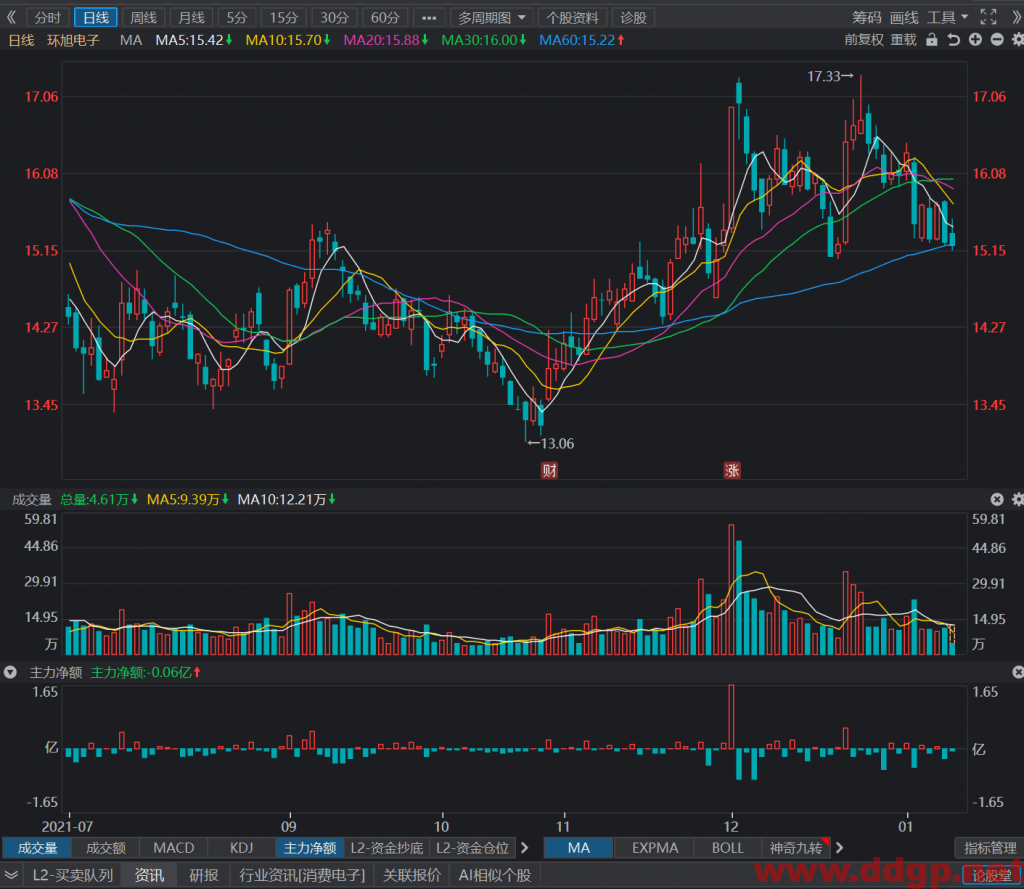The height and width of the screenshot is (889, 1024).
Task: Switch to 月线 monthly chart
Action: [191, 18]
